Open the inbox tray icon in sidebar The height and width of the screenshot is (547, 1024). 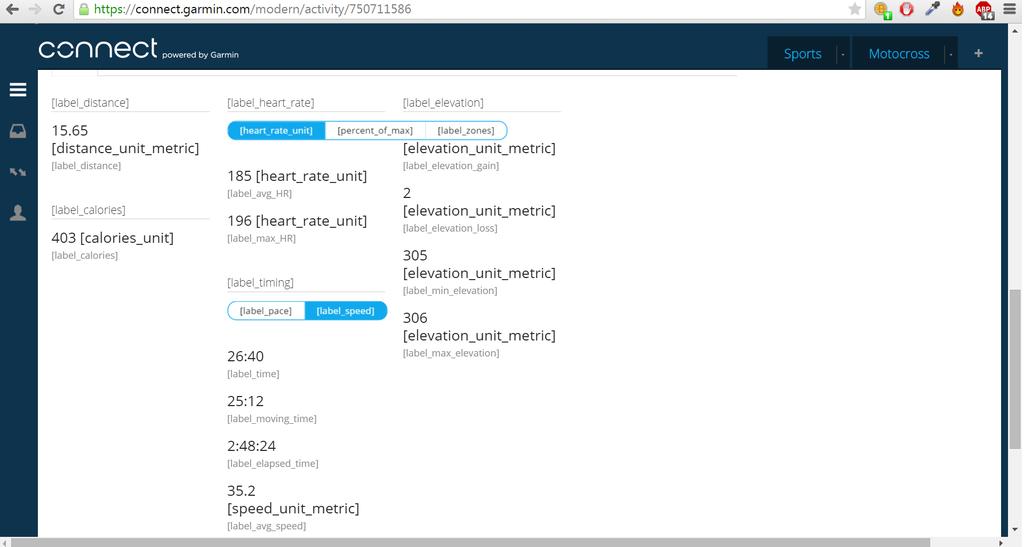pos(18,132)
